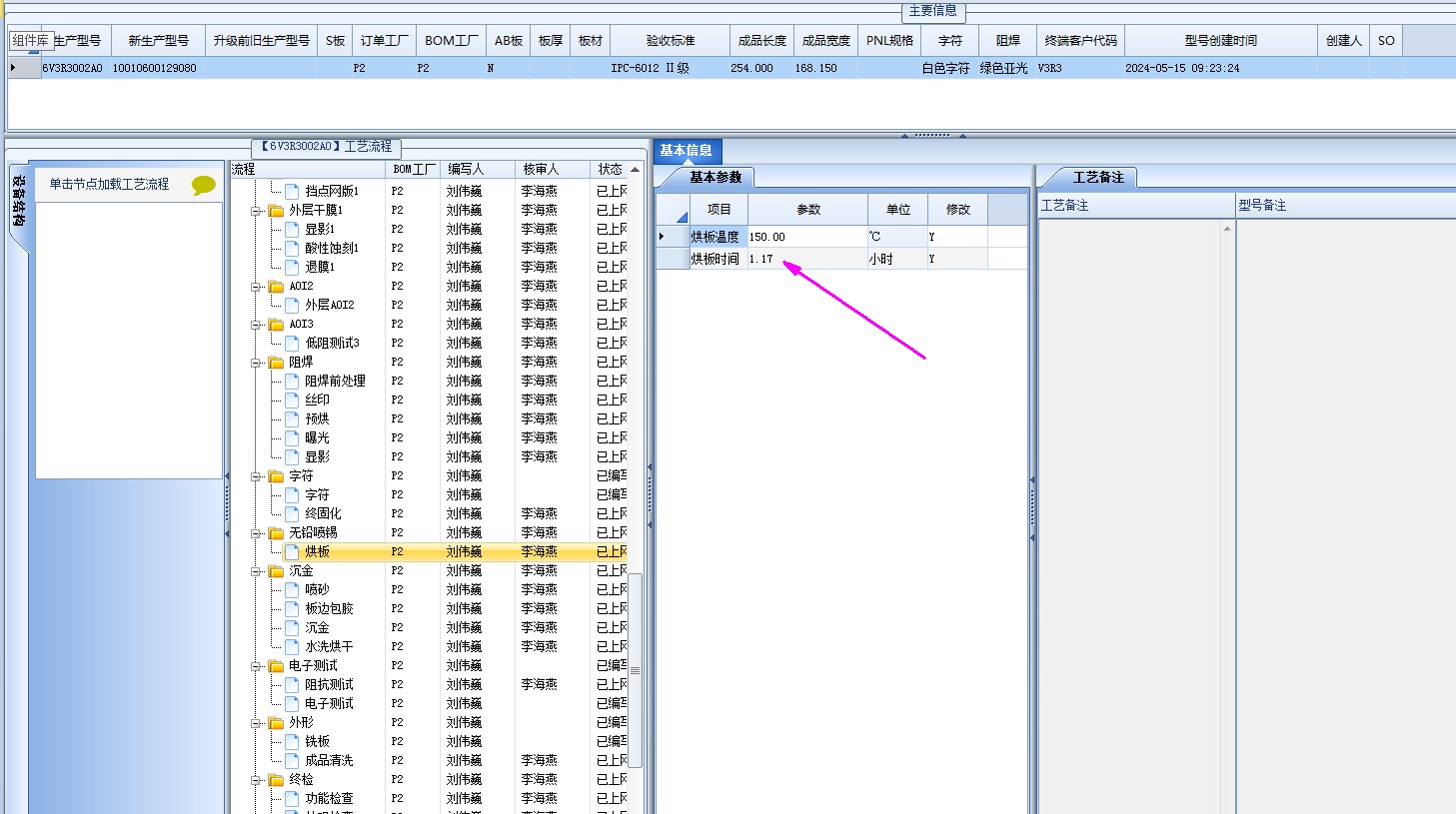Click the document icon beside 功能检查
Screen dimensions: 1456x814
[x=292, y=798]
